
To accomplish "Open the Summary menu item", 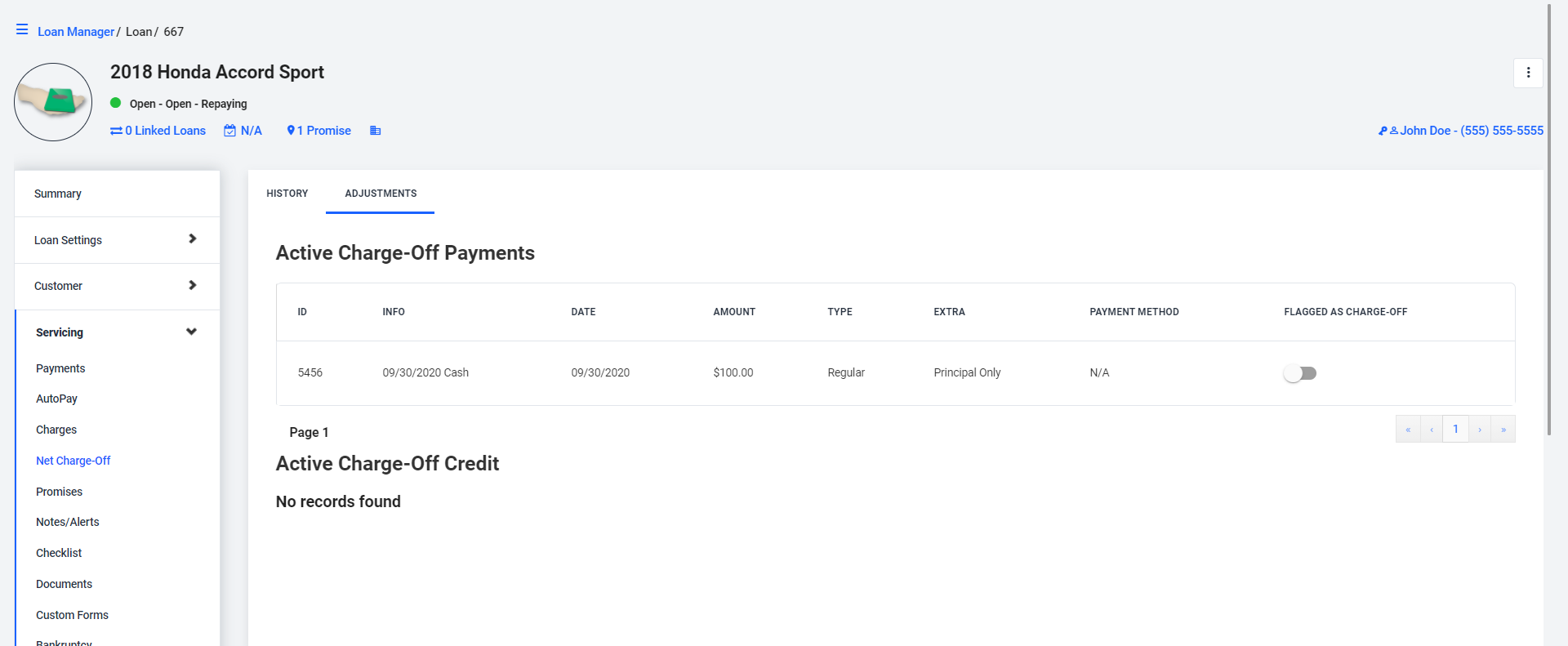I will click(x=117, y=194).
